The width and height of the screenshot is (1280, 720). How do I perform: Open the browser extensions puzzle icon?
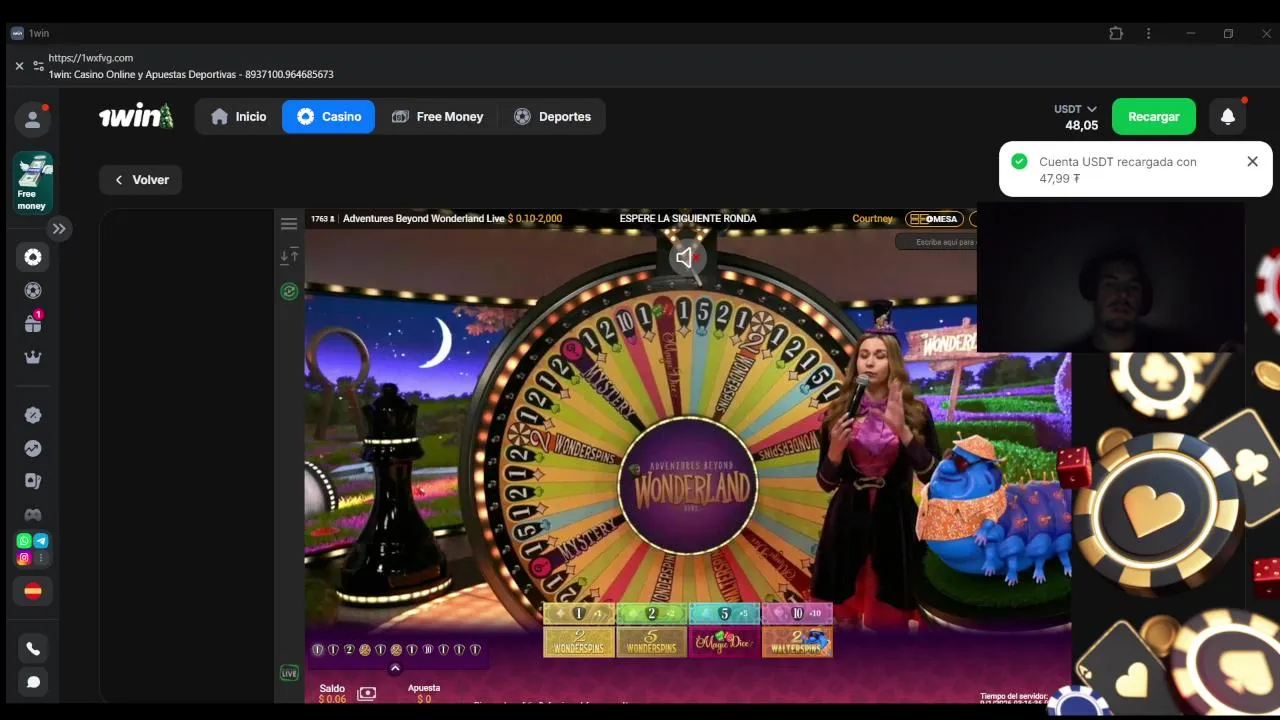1116,33
